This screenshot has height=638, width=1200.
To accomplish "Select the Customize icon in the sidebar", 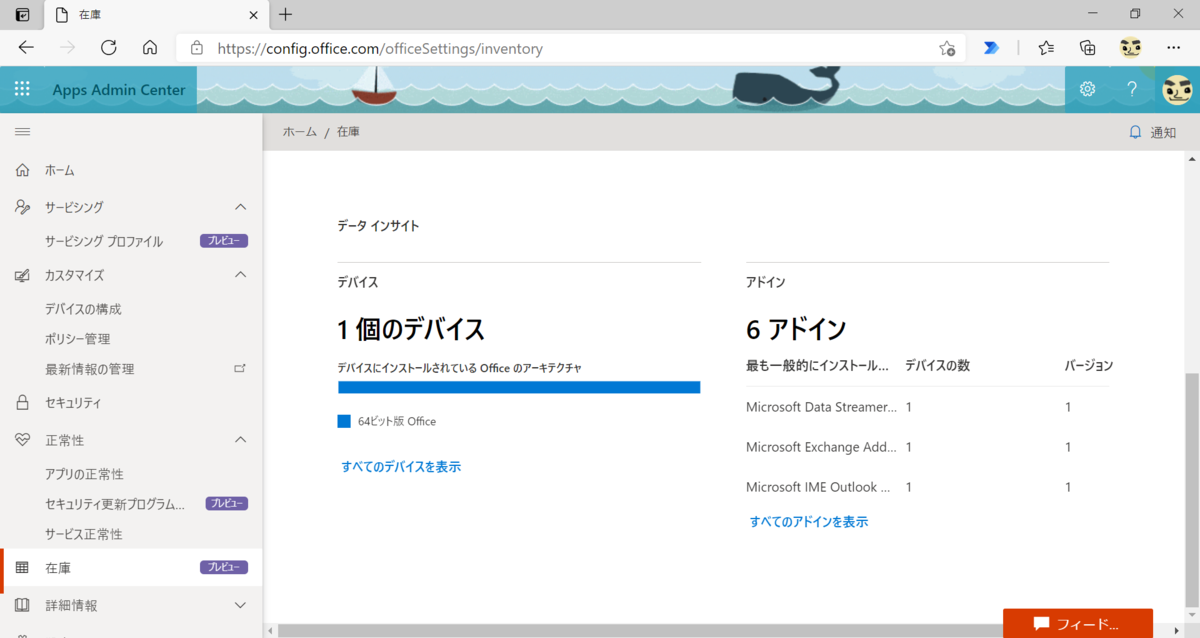I will tap(22, 275).
